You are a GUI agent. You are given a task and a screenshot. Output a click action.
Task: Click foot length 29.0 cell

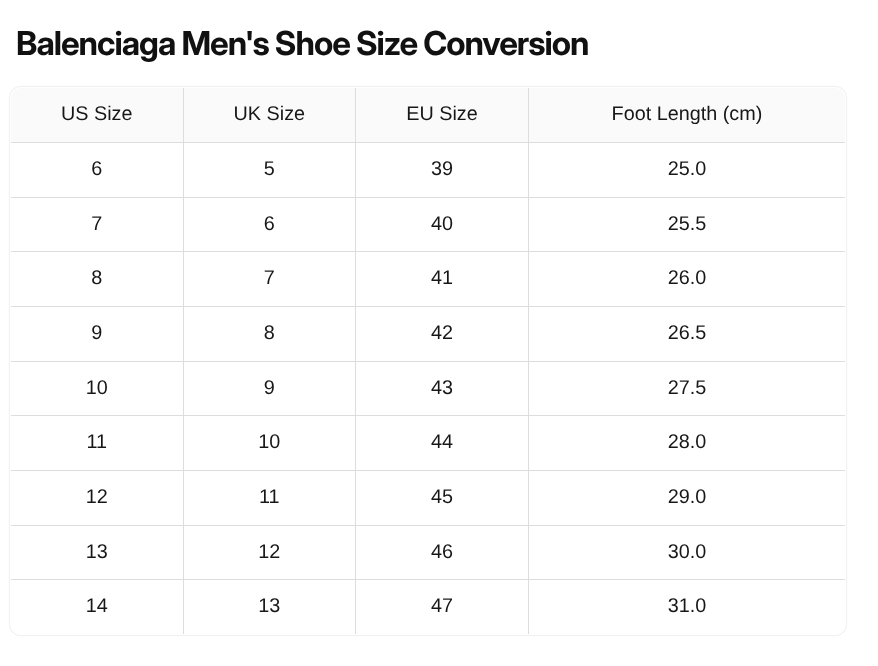coord(687,497)
